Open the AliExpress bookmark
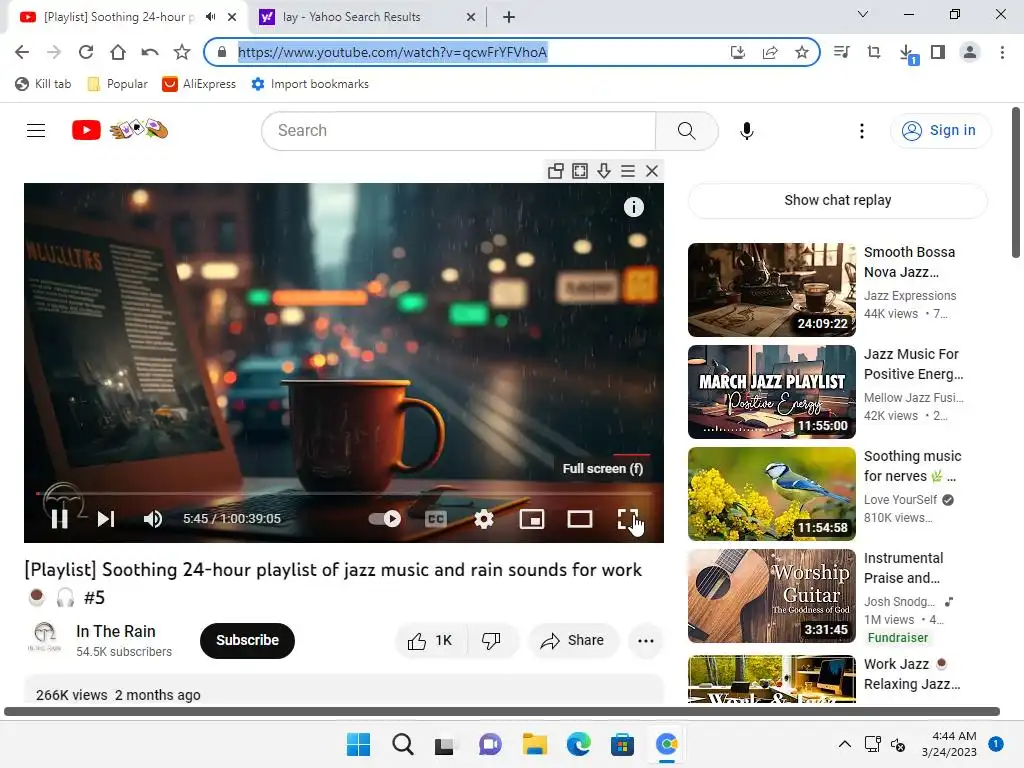The height and width of the screenshot is (768, 1024). point(199,84)
